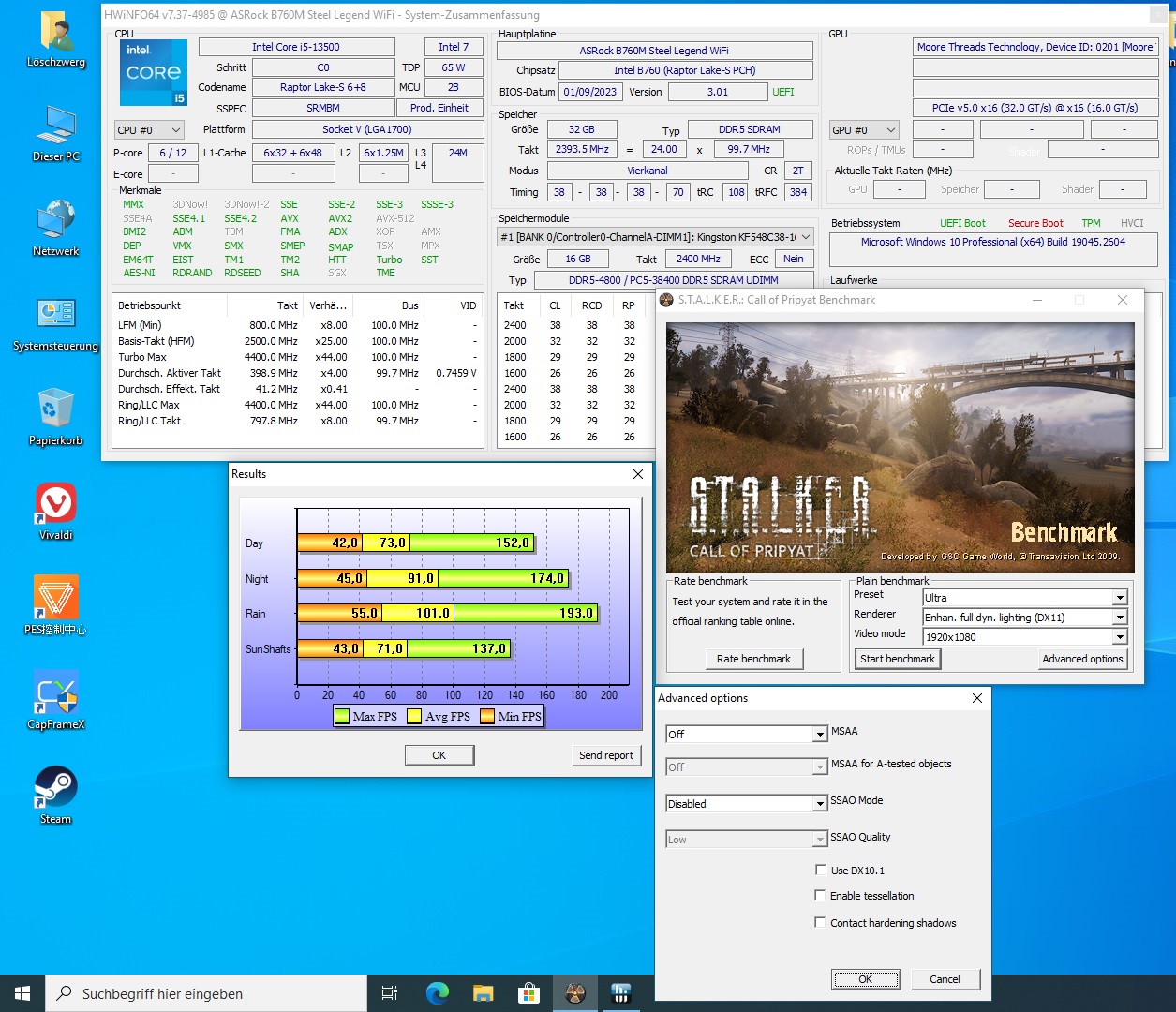Open the PES control center desktop icon
Viewport: 1176px width, 1012px height.
coord(56,606)
